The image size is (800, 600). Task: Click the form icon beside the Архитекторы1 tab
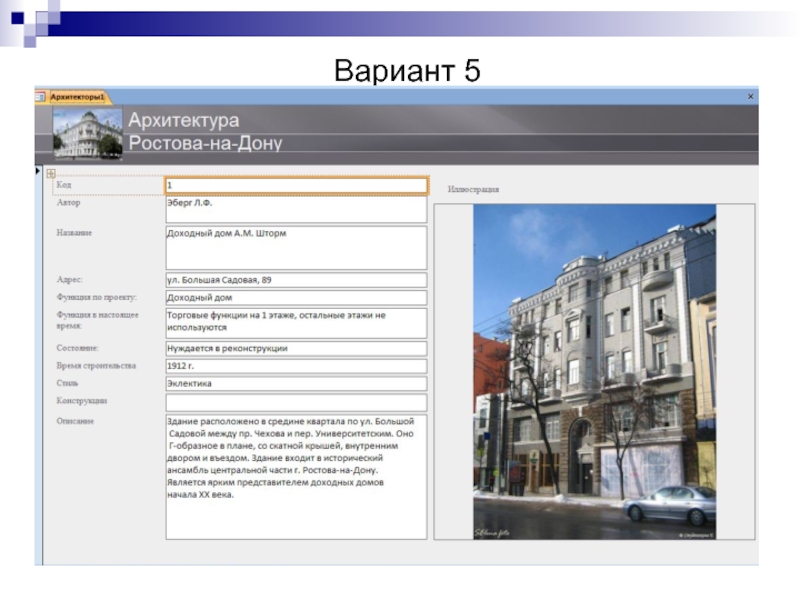[x=41, y=97]
